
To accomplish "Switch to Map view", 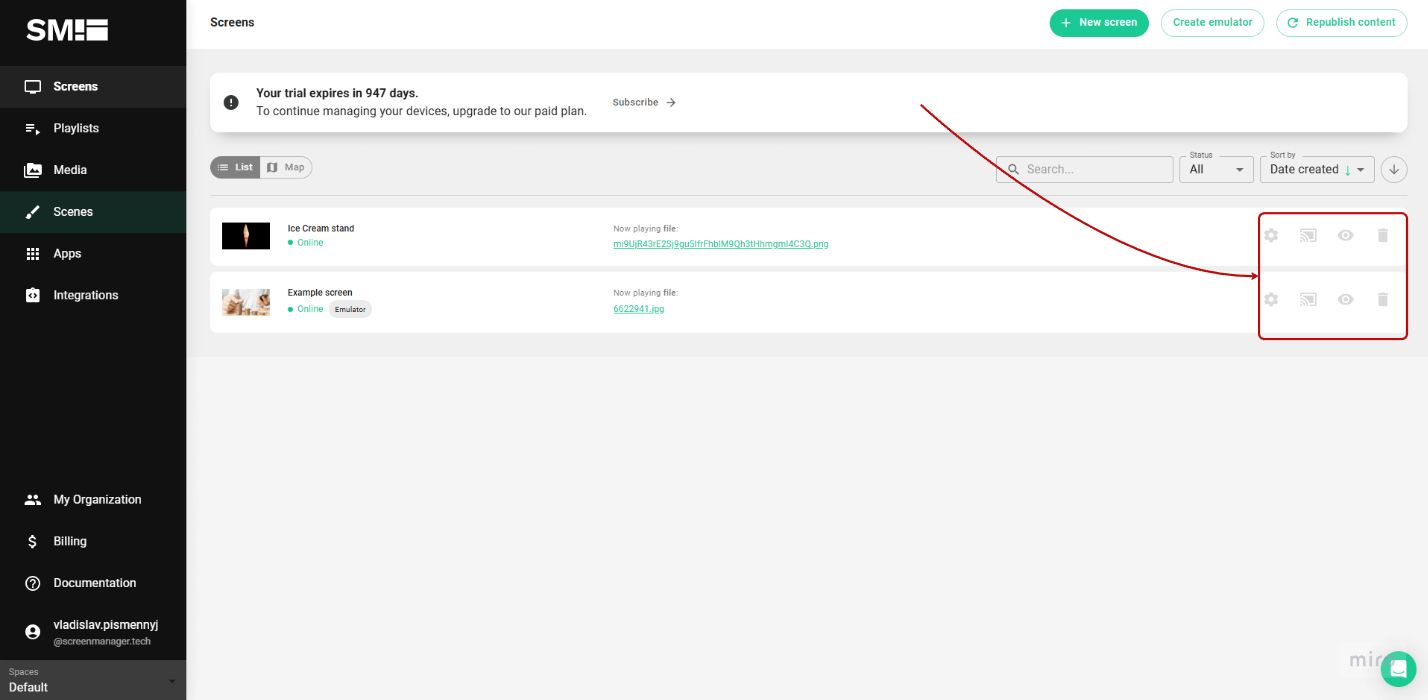I will click(286, 168).
